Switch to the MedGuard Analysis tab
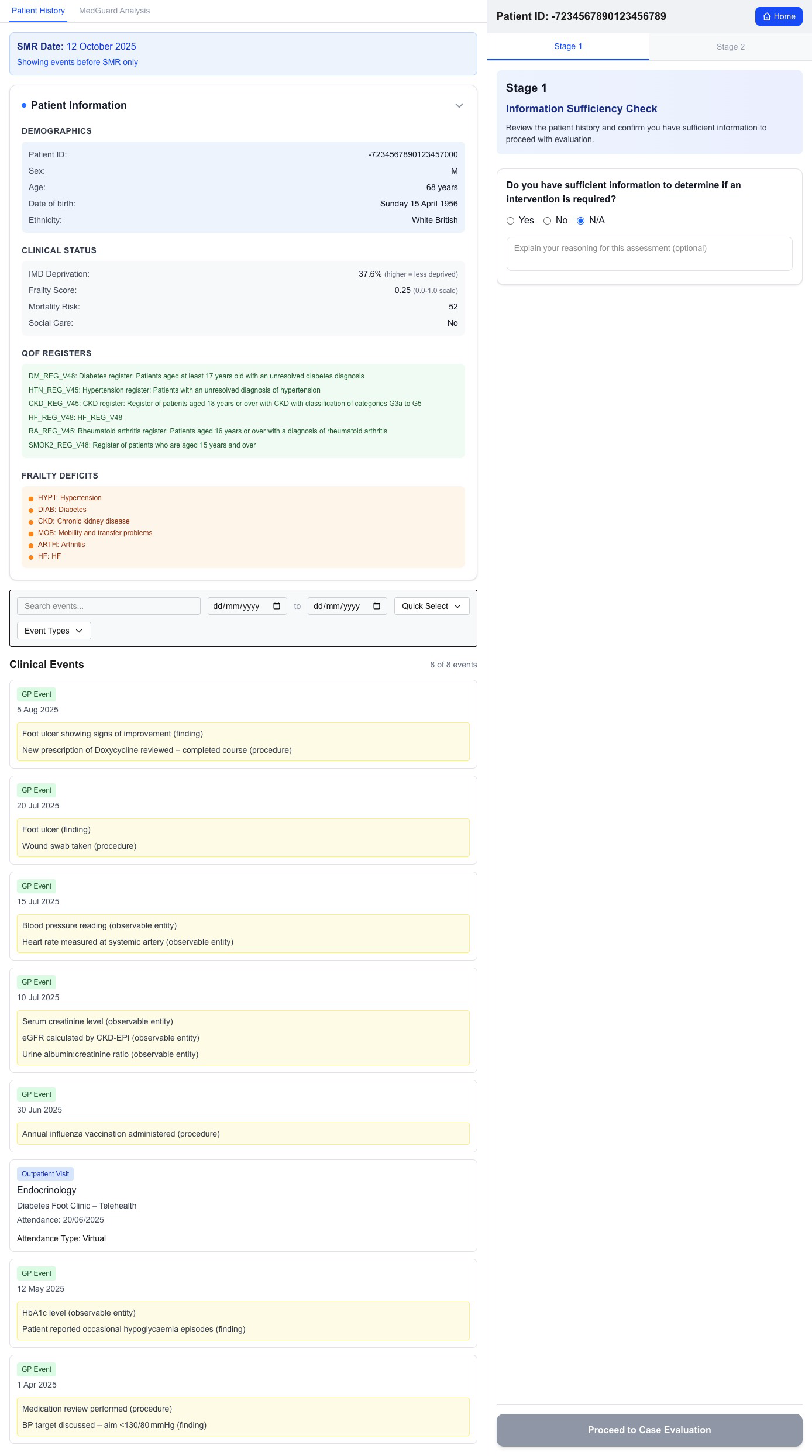 point(114,11)
